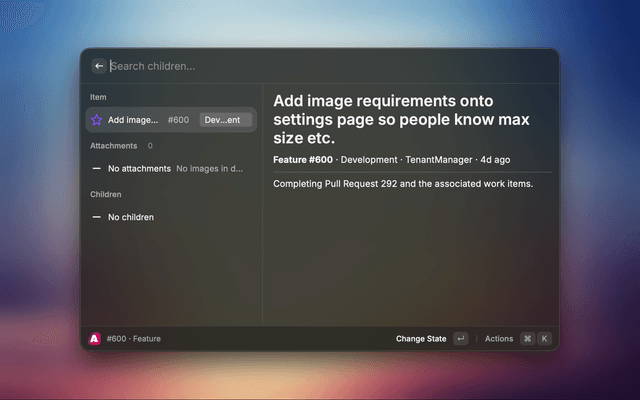Click the 'Item' section header
This screenshot has height=400, width=640.
pos(98,97)
